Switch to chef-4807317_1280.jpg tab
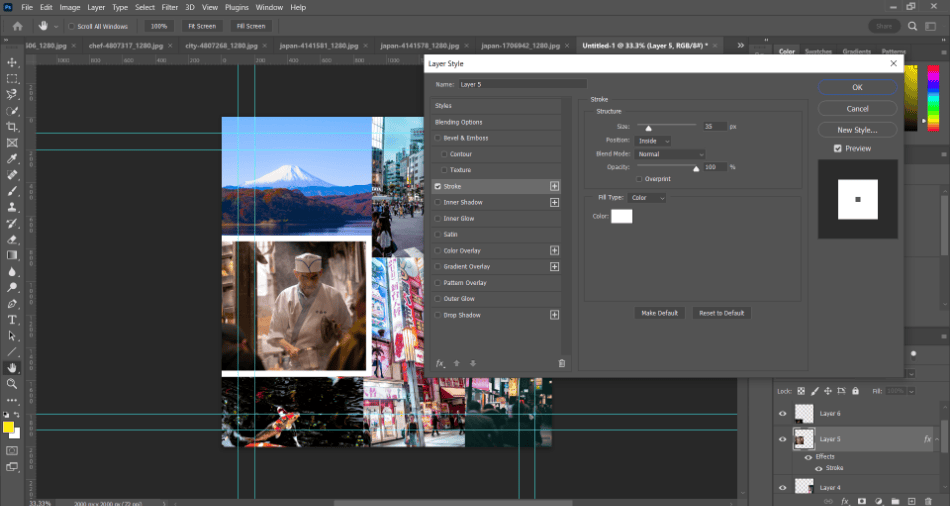The height and width of the screenshot is (506, 950). pos(125,45)
